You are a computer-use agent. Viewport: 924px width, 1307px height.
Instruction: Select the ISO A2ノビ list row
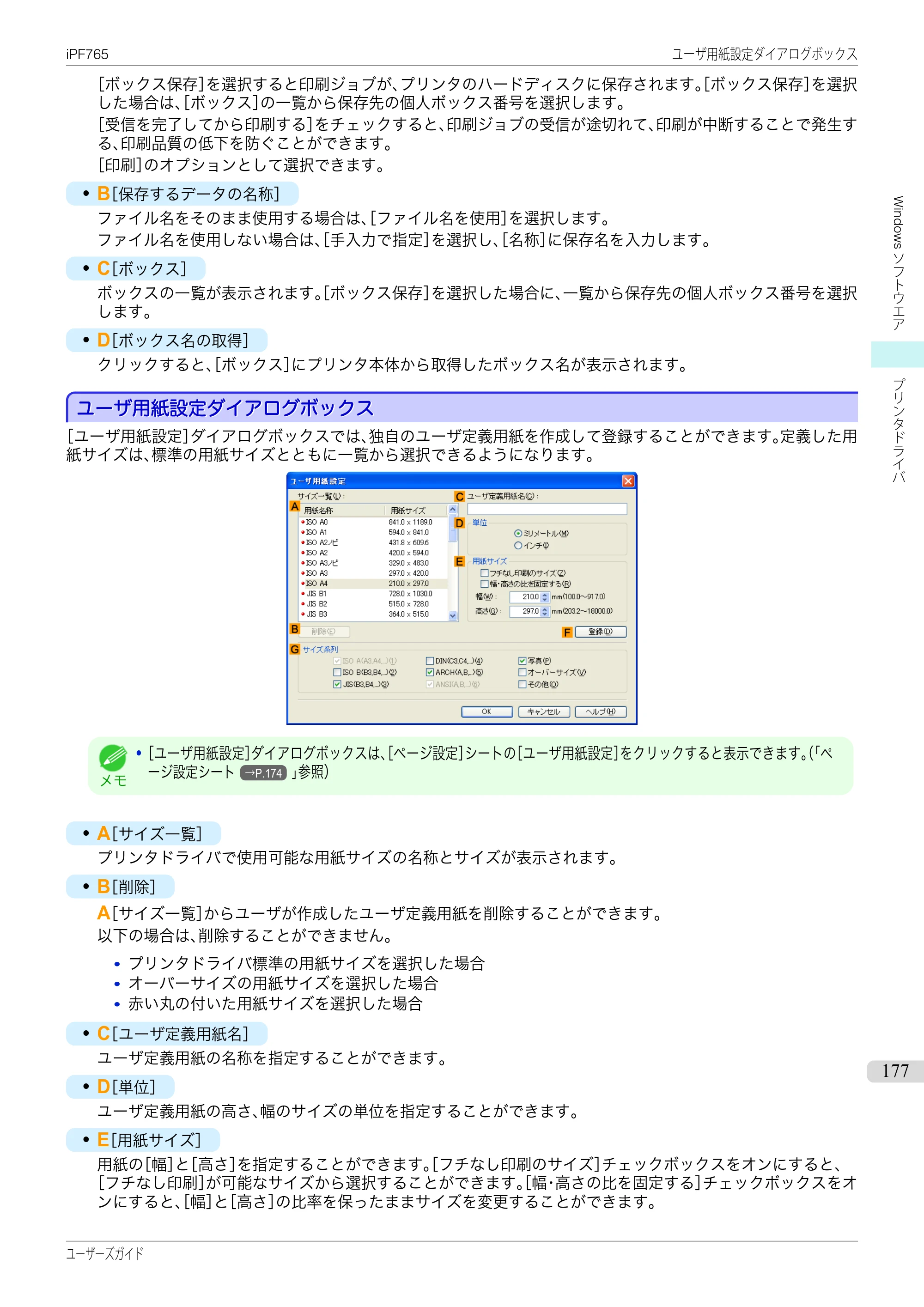coord(373,542)
